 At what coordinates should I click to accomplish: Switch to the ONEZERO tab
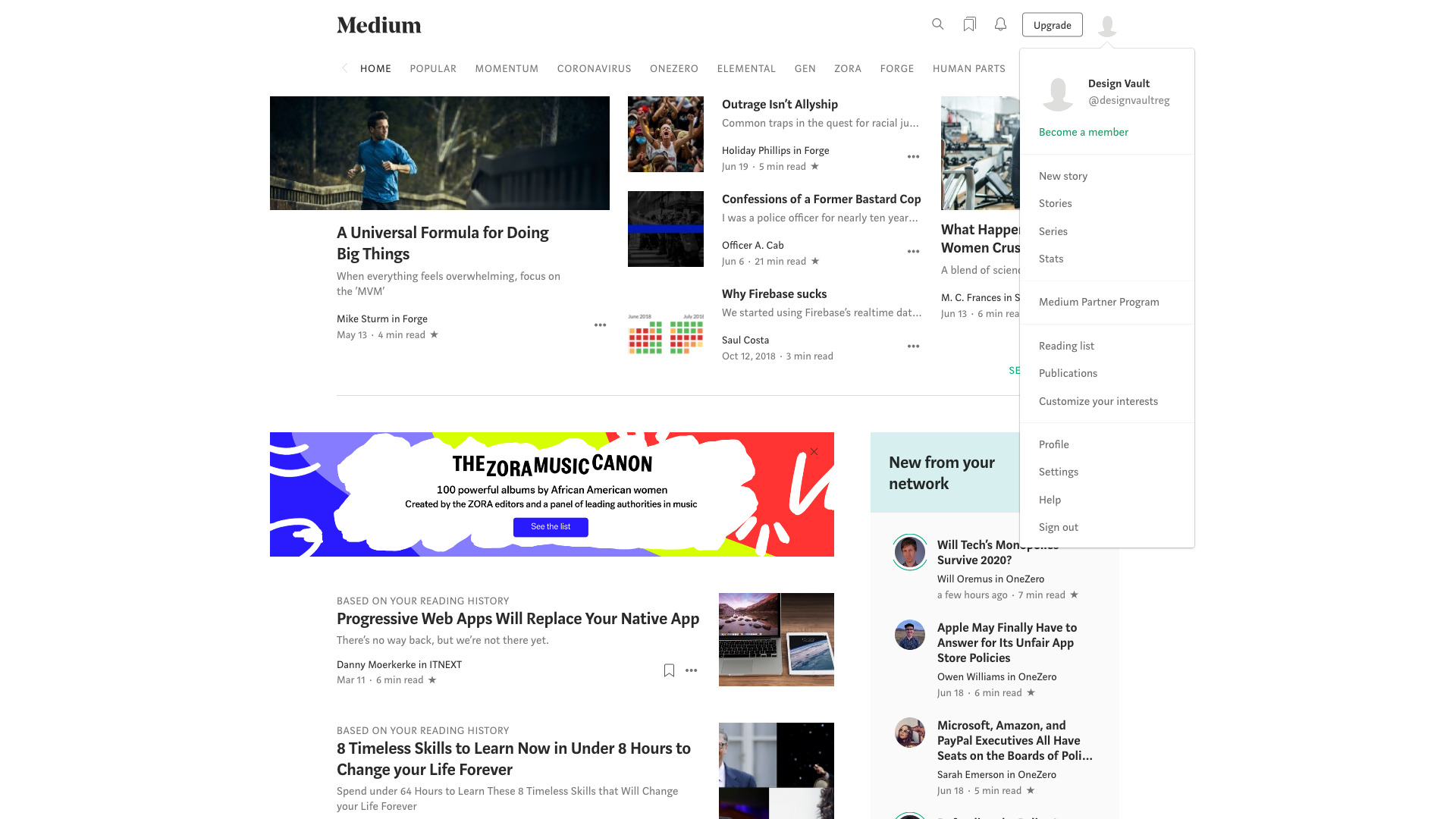(673, 68)
